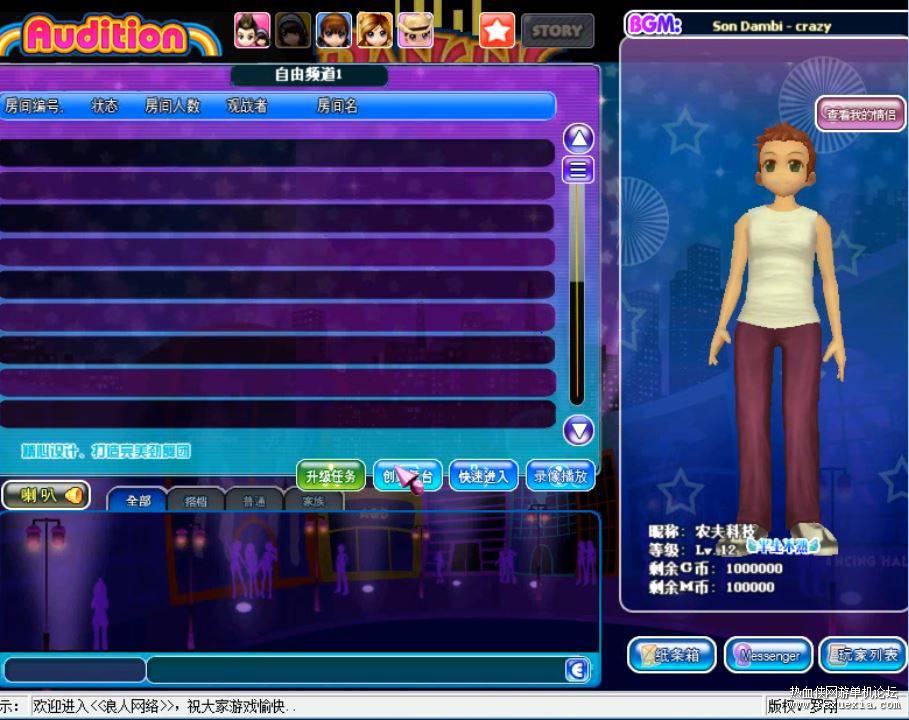
Task: Click the 快速进入 quick join button
Action: [x=483, y=476]
